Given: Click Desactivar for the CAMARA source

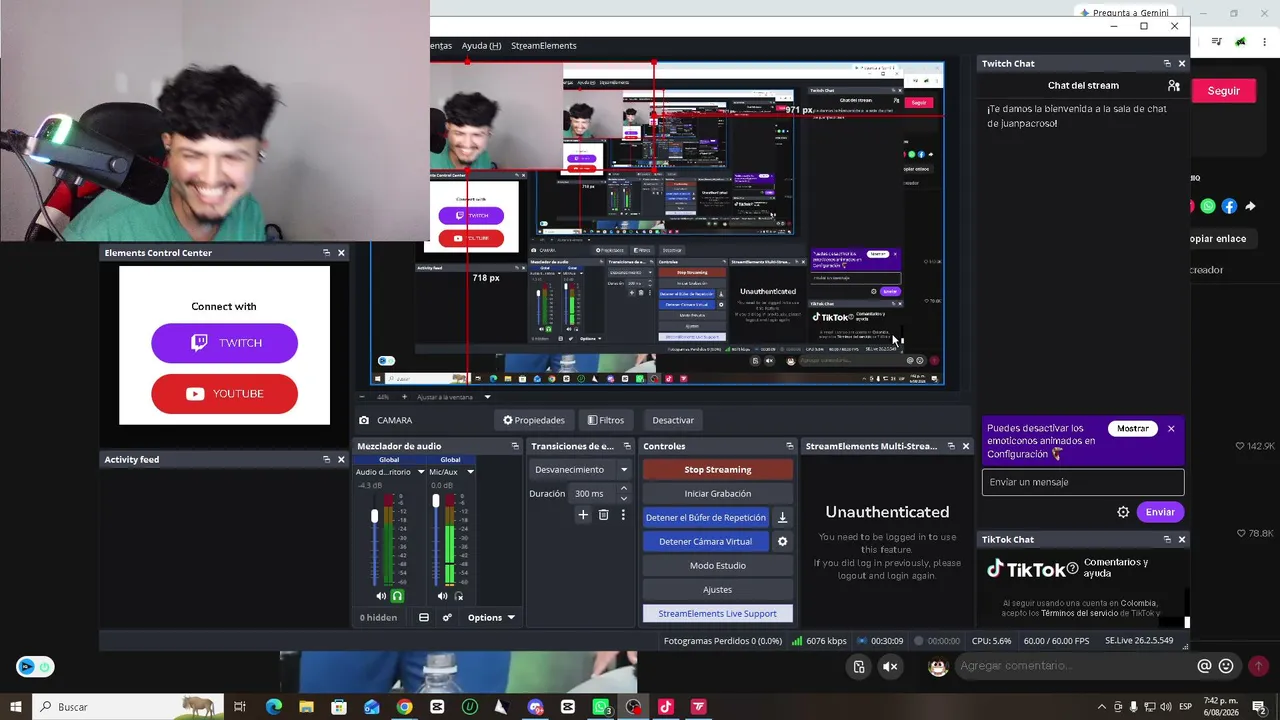Looking at the screenshot, I should (x=673, y=420).
